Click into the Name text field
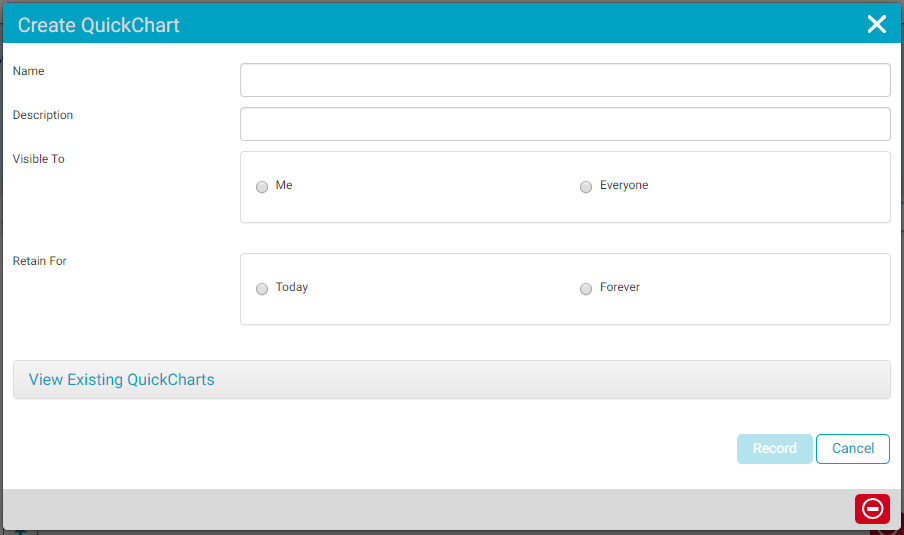 tap(565, 80)
